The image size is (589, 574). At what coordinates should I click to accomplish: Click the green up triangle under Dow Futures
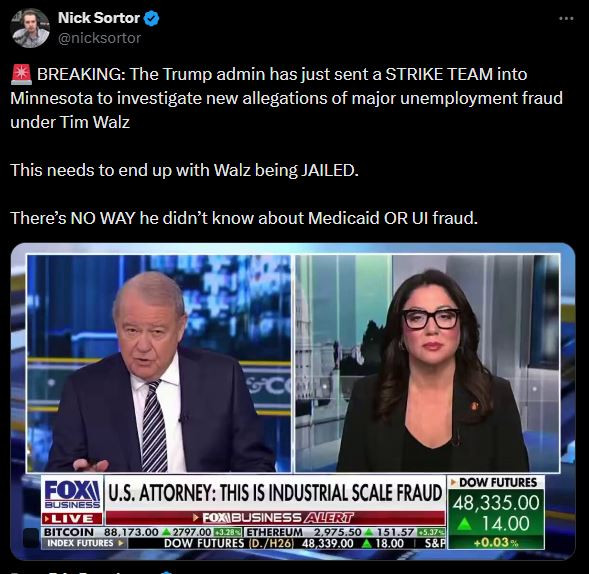(464, 523)
